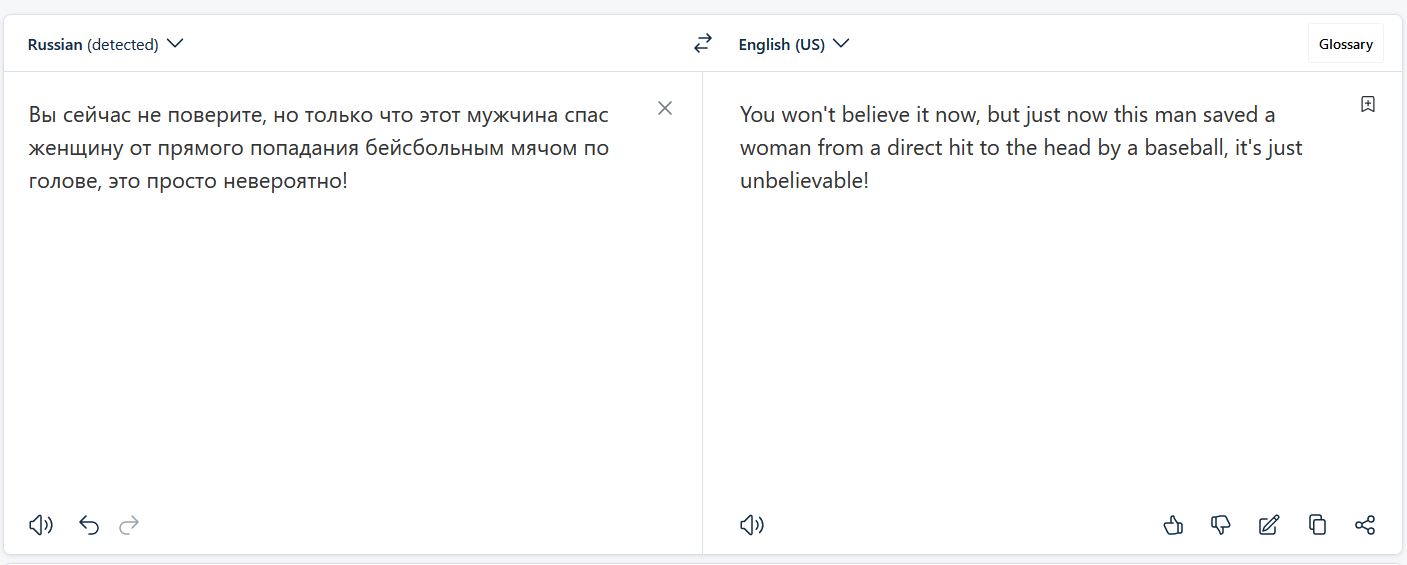This screenshot has width=1407, height=565.
Task: Copy the translated text to clipboard
Action: (1317, 525)
